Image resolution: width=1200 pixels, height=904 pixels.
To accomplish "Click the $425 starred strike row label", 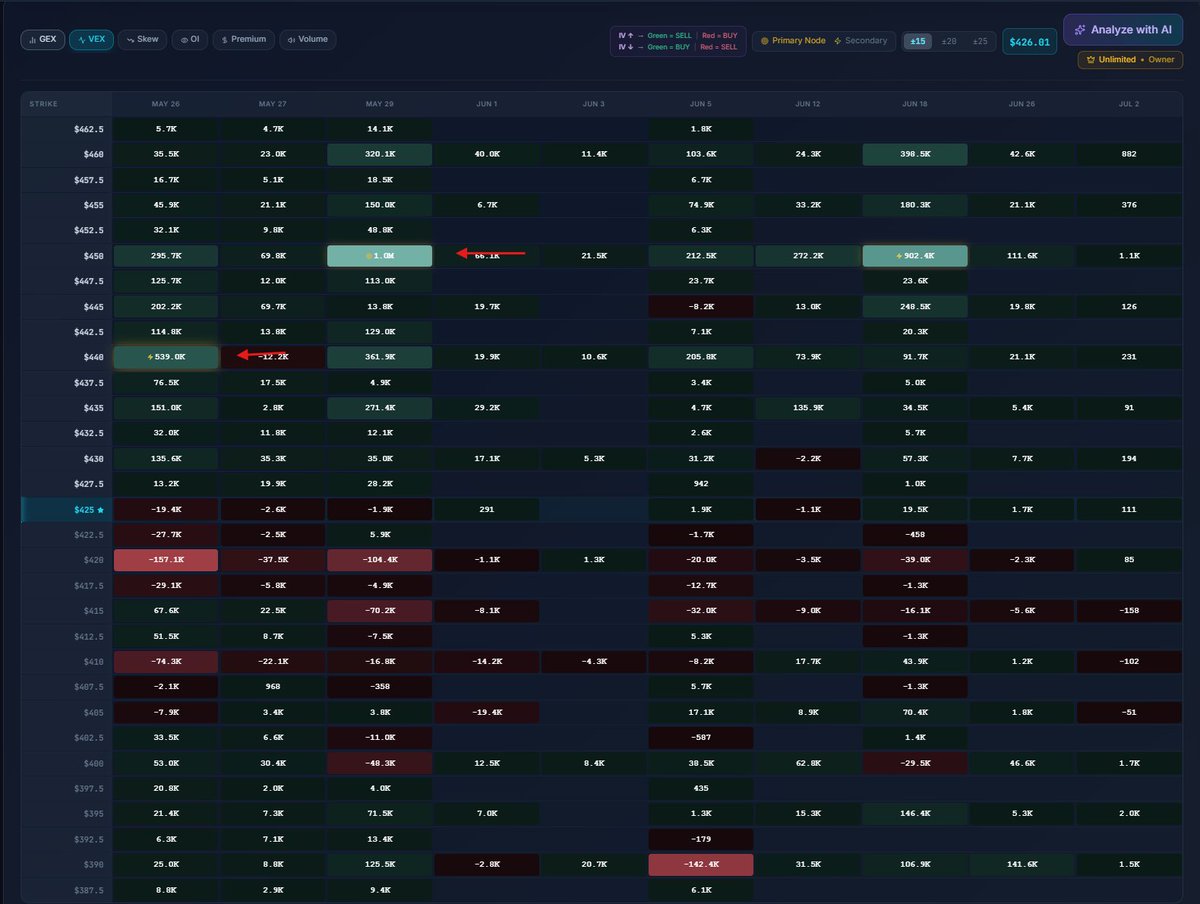I will coord(66,509).
